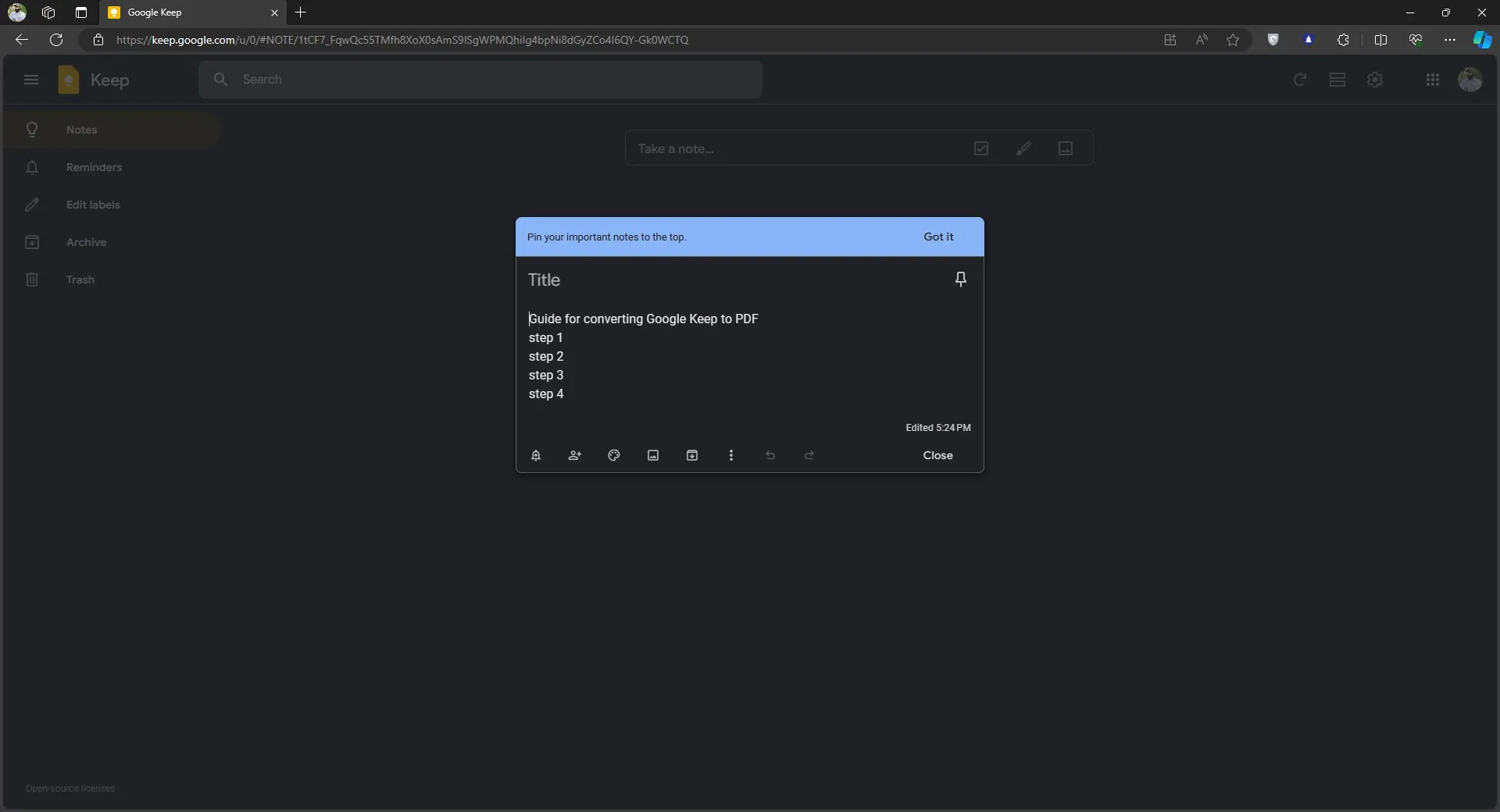Refresh notes with the Keep refresh icon
Viewport: 1500px width, 812px height.
point(1300,80)
